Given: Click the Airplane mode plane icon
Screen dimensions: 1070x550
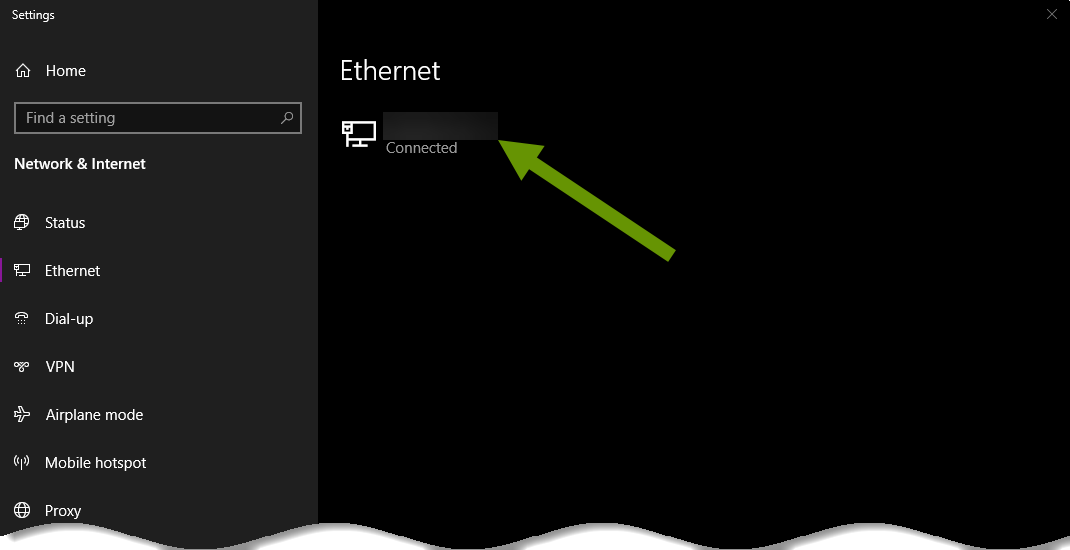Looking at the screenshot, I should (22, 415).
